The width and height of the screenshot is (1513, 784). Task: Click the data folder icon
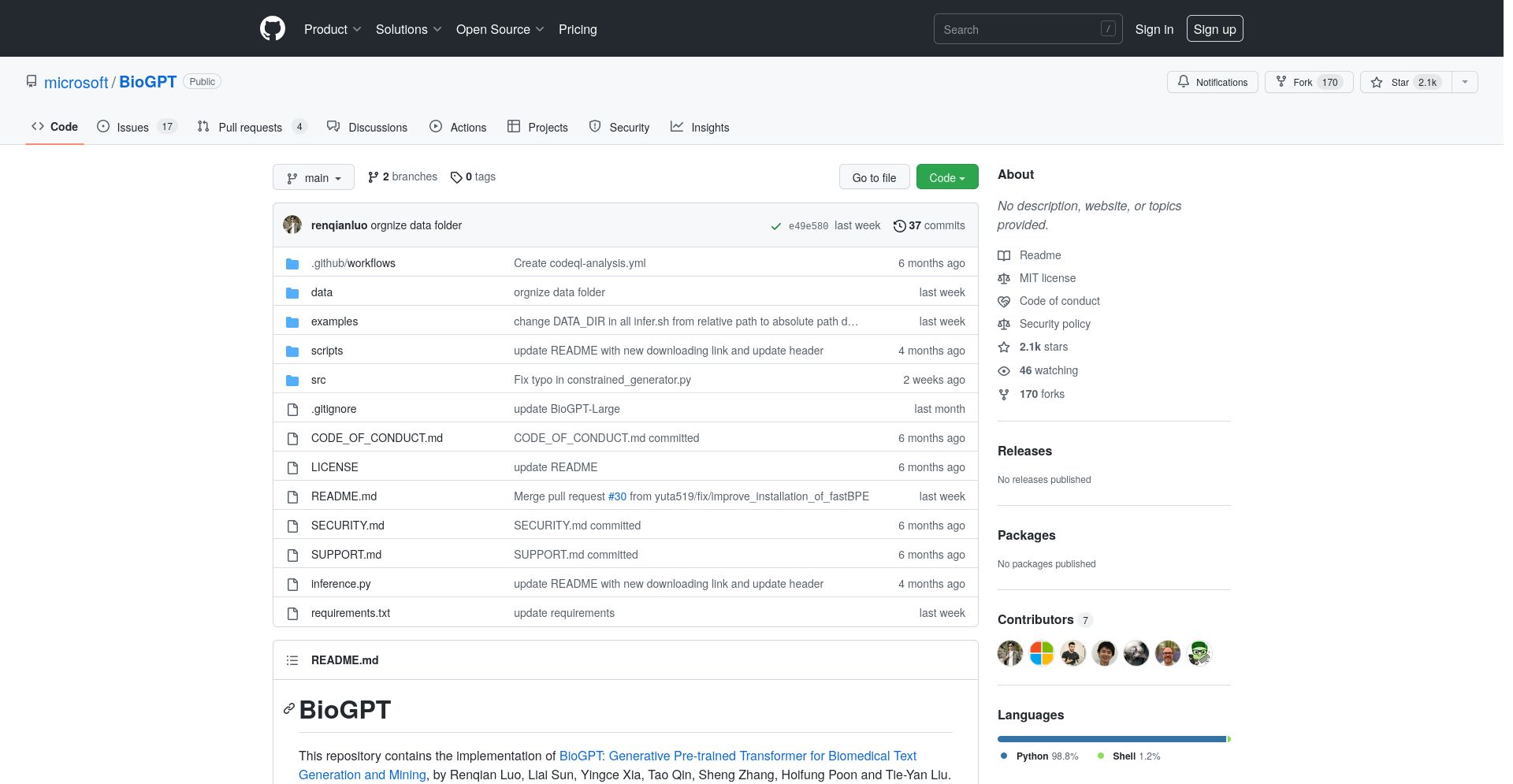point(292,292)
